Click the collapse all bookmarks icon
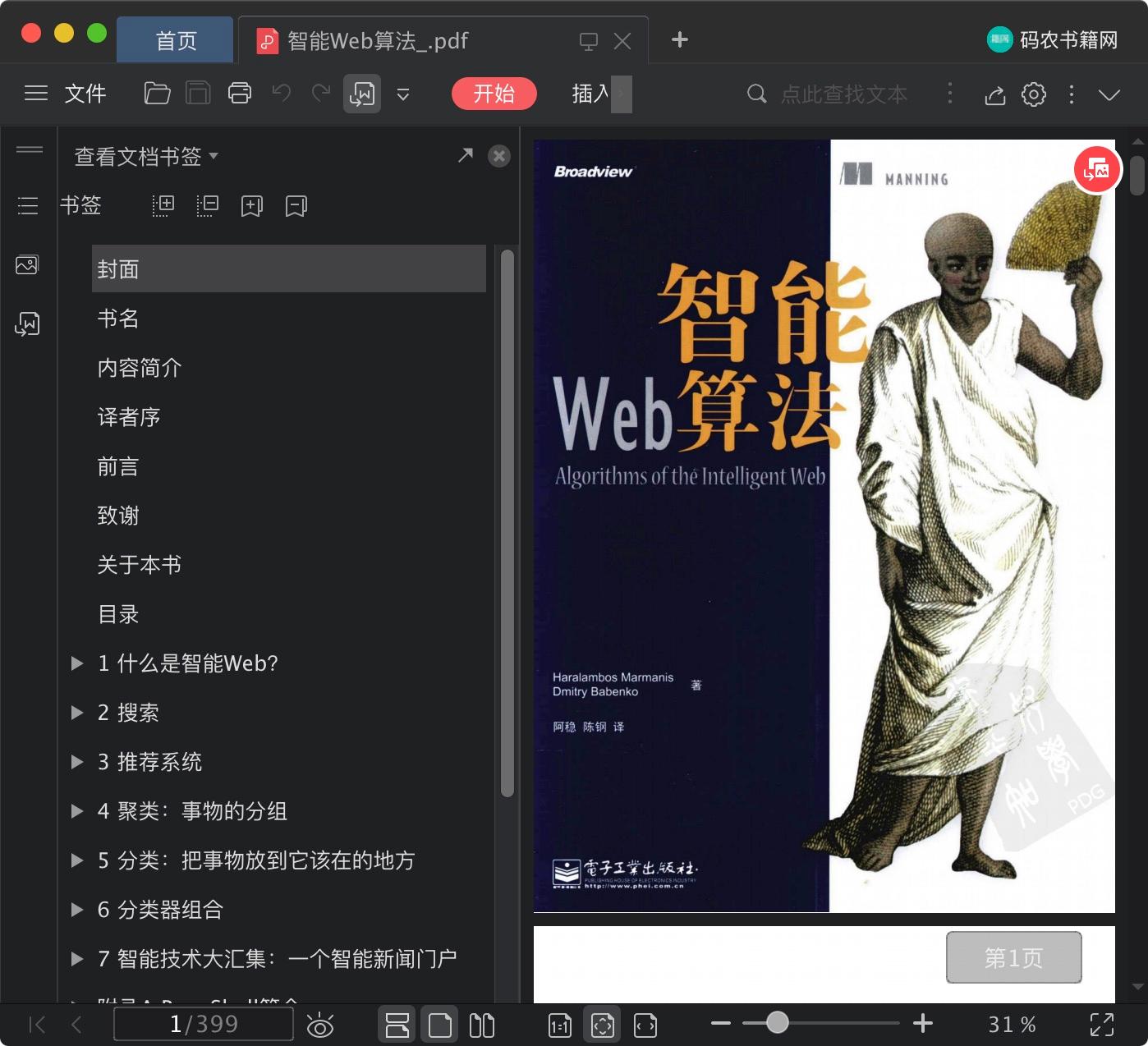This screenshot has height=1046, width=1148. tap(208, 205)
